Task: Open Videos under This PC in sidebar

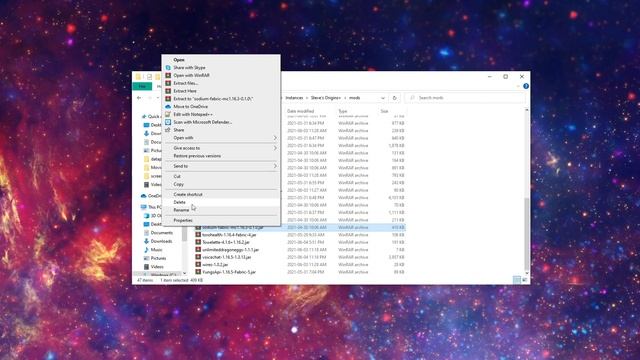Action: coord(157,267)
